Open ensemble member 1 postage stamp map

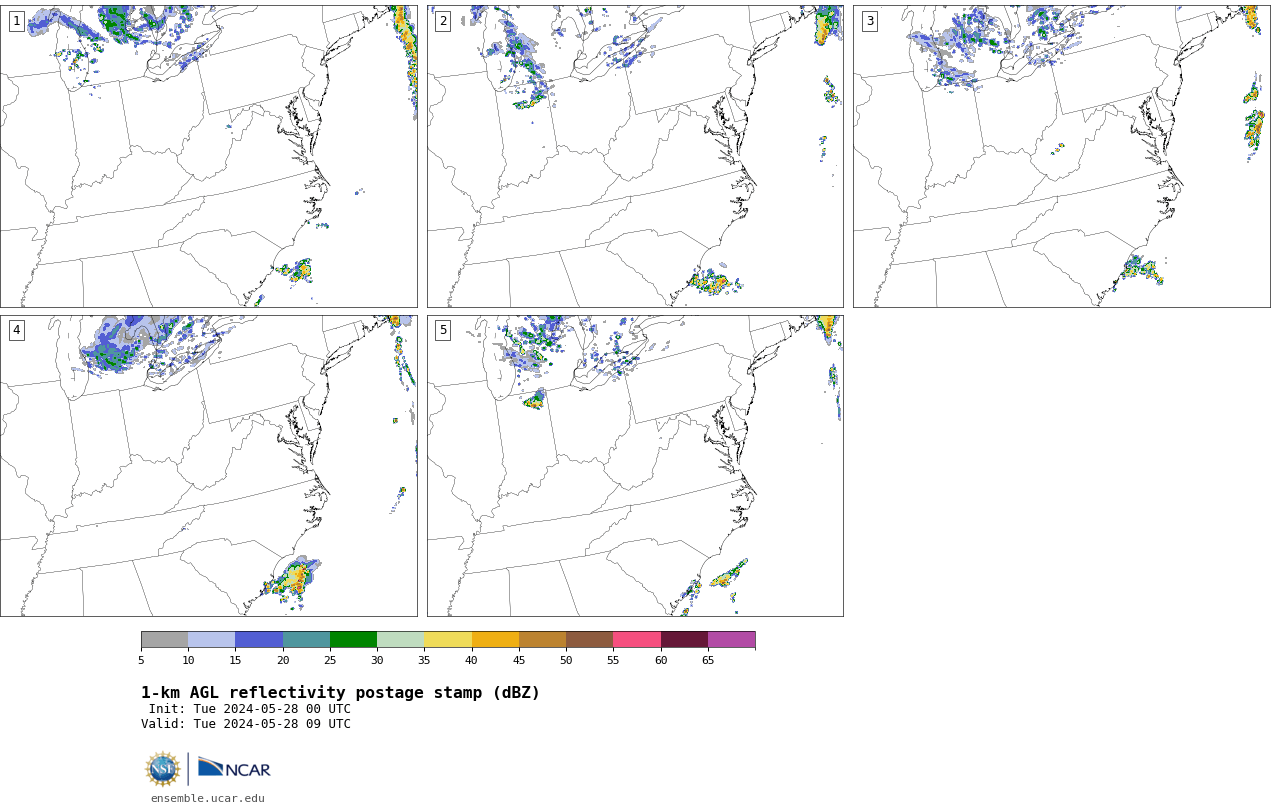click(208, 156)
